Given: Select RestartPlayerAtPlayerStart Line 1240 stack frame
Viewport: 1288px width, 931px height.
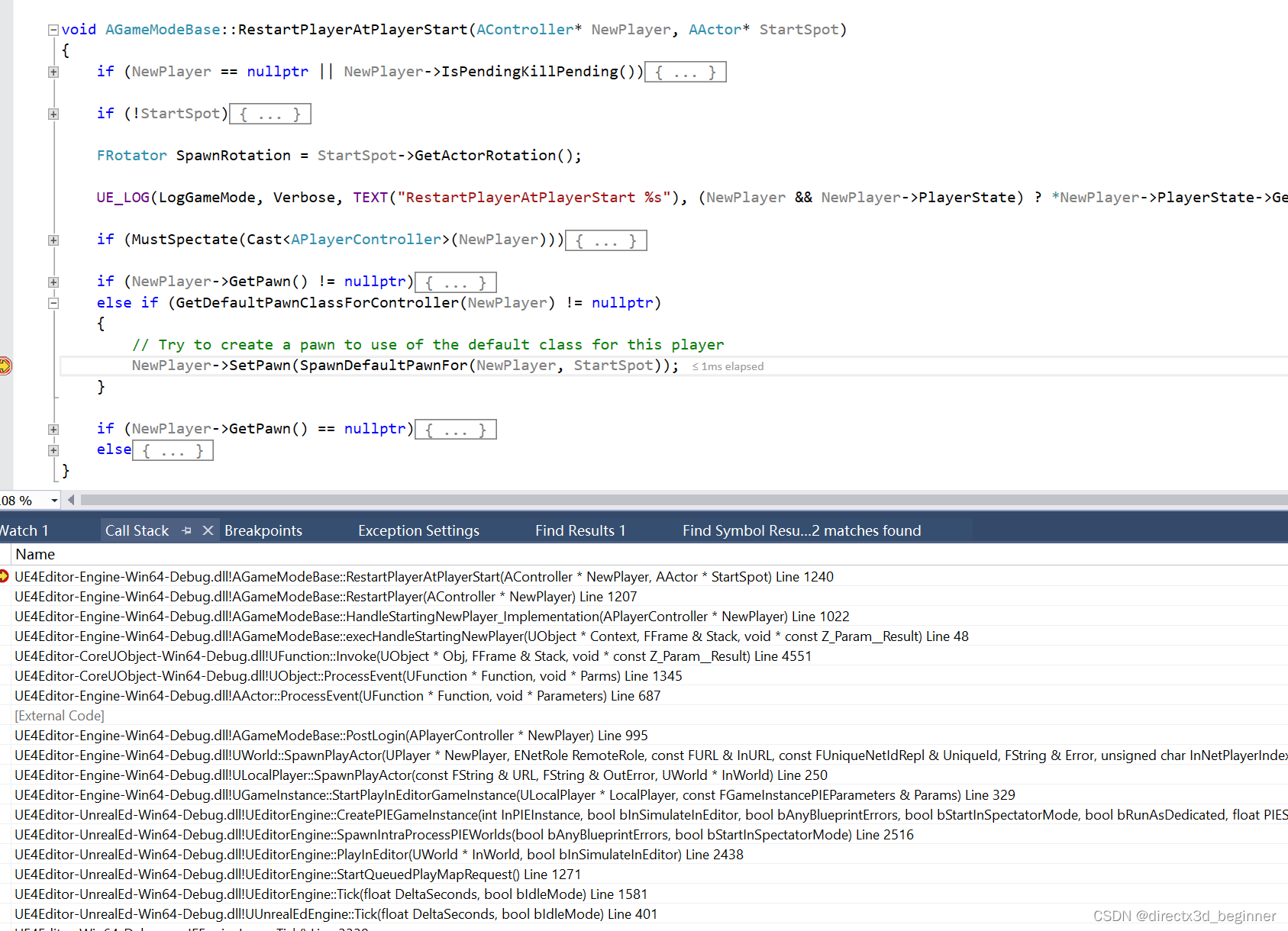Looking at the screenshot, I should click(424, 577).
